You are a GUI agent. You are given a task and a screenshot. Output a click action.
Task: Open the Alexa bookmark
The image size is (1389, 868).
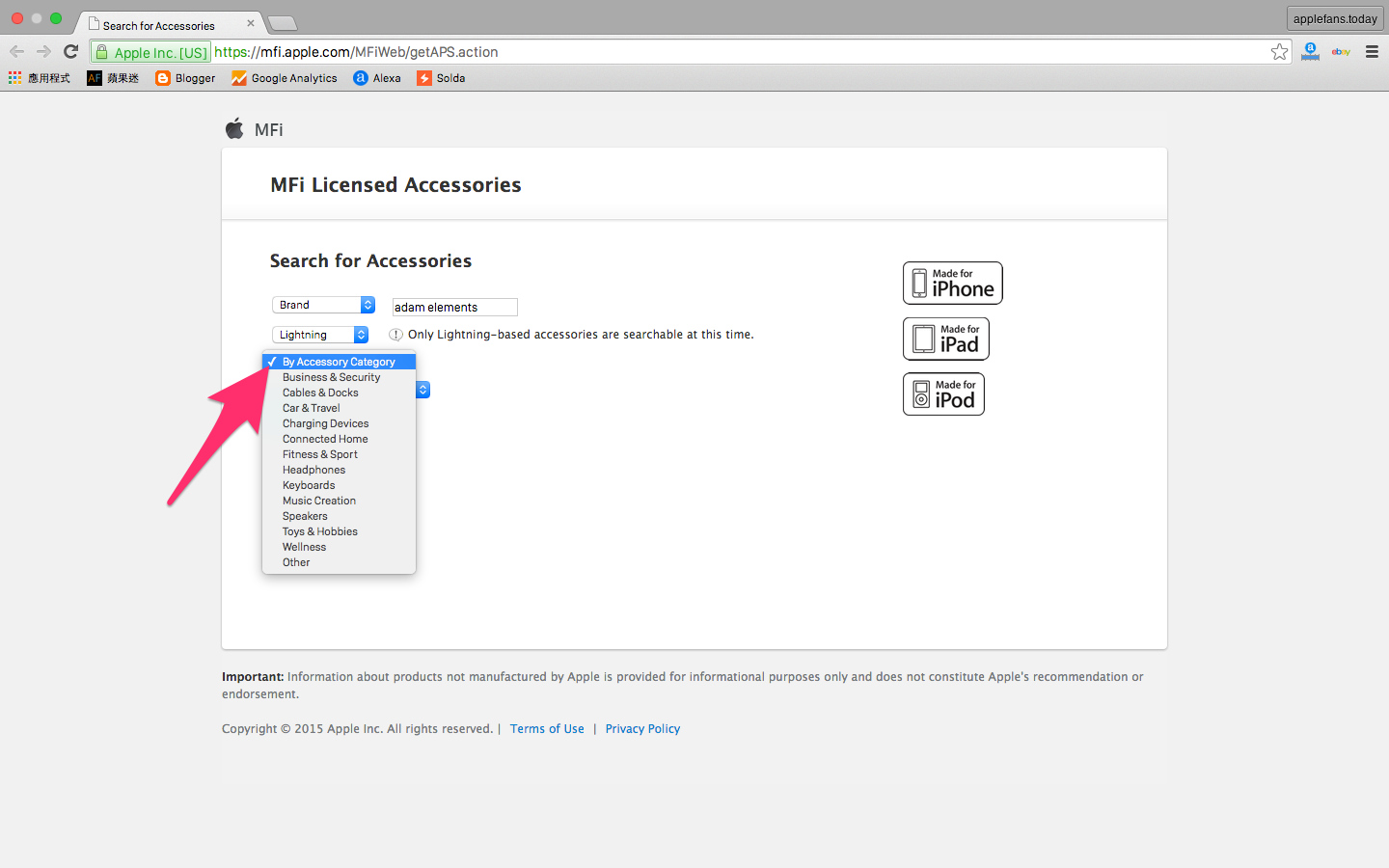[377, 78]
